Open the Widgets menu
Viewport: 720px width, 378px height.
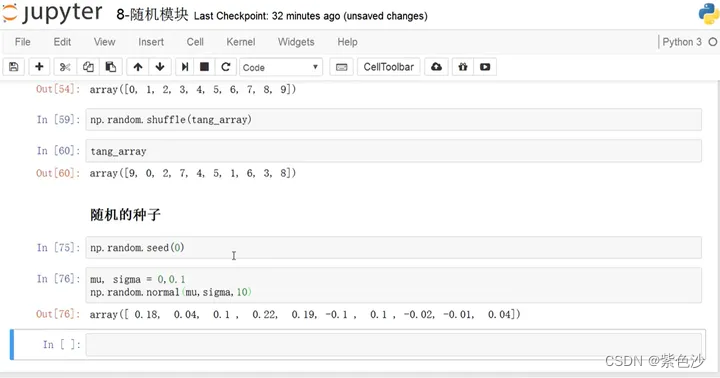click(x=296, y=42)
